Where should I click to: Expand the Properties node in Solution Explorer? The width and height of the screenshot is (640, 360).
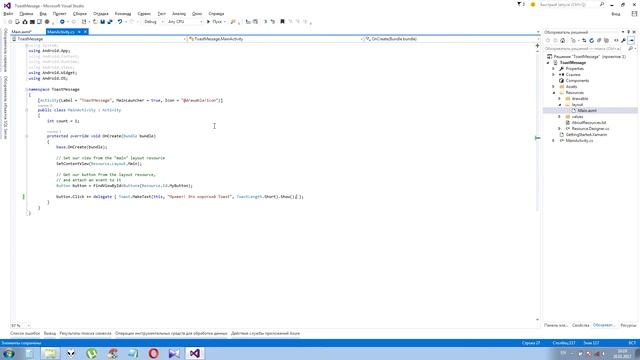click(554, 69)
